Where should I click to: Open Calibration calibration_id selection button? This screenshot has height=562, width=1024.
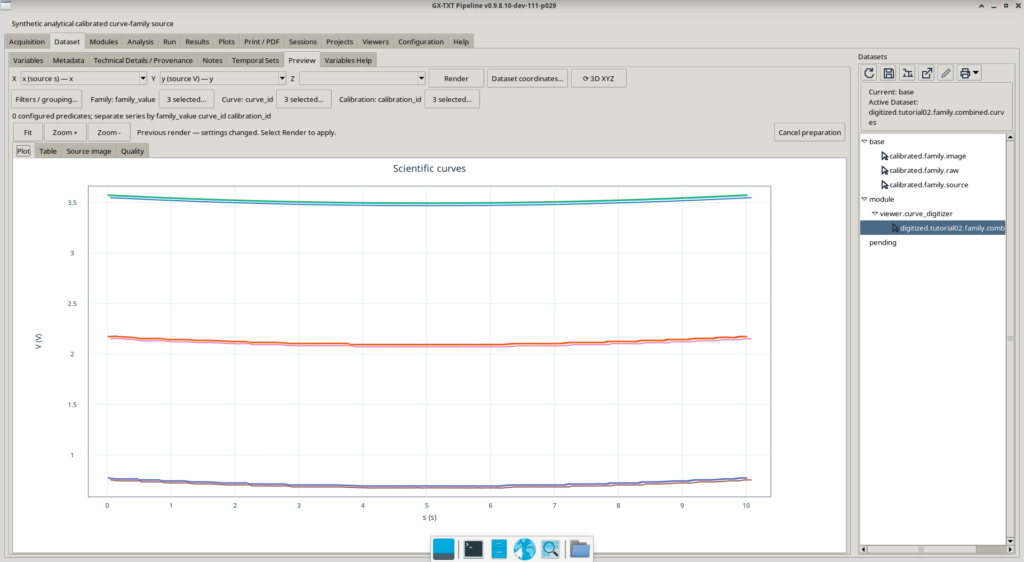coord(452,99)
